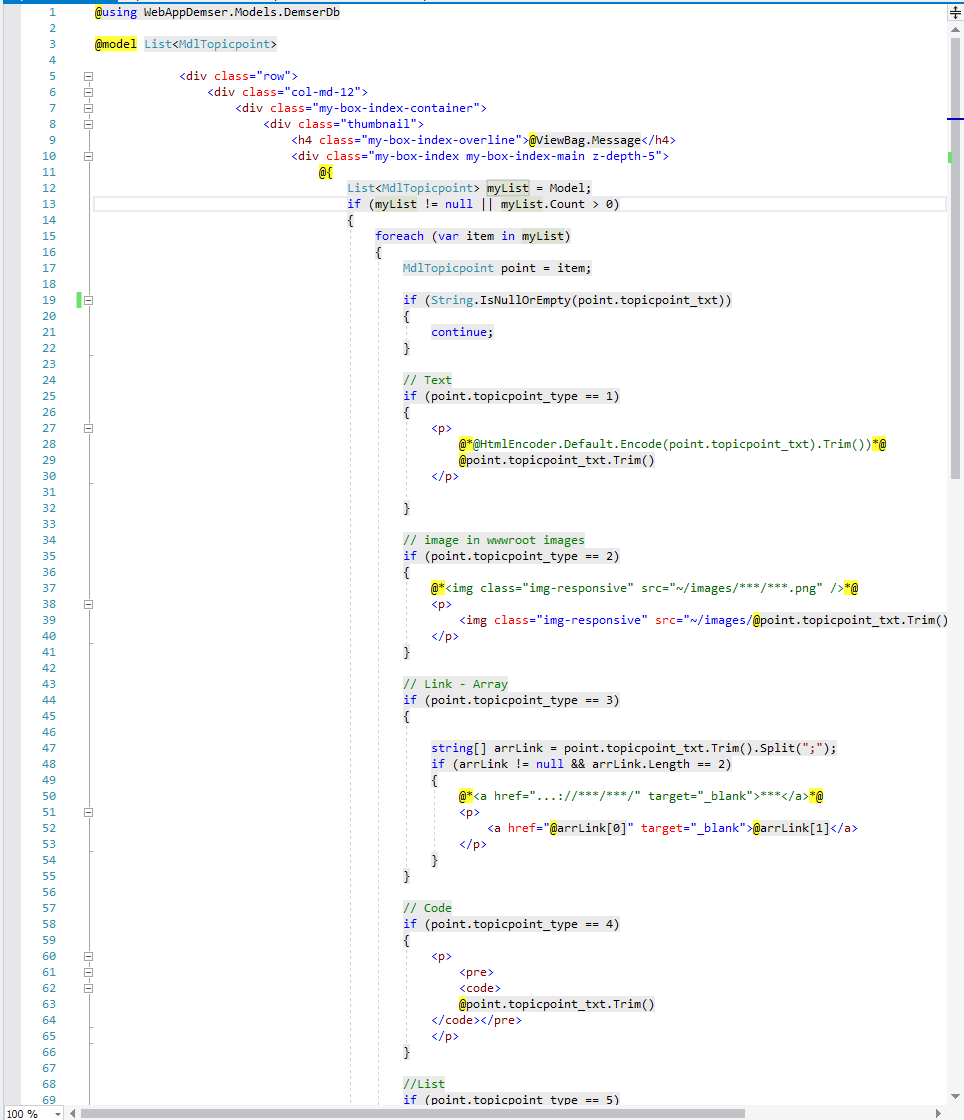This screenshot has width=964, height=1120.
Task: Click the @using WebAppDemser.Models.DemserDb line
Action: [217, 12]
